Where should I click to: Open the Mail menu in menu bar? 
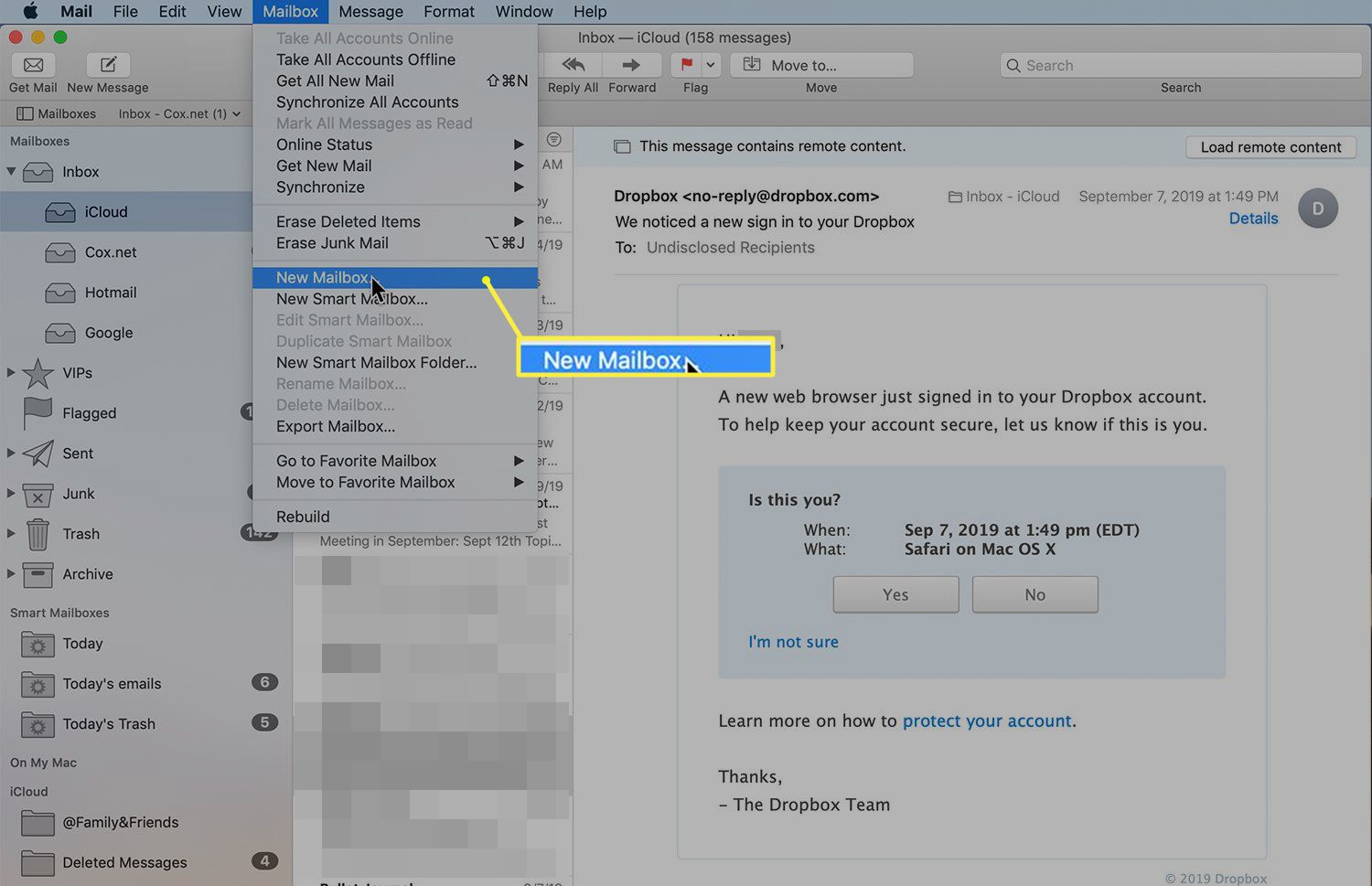76,11
